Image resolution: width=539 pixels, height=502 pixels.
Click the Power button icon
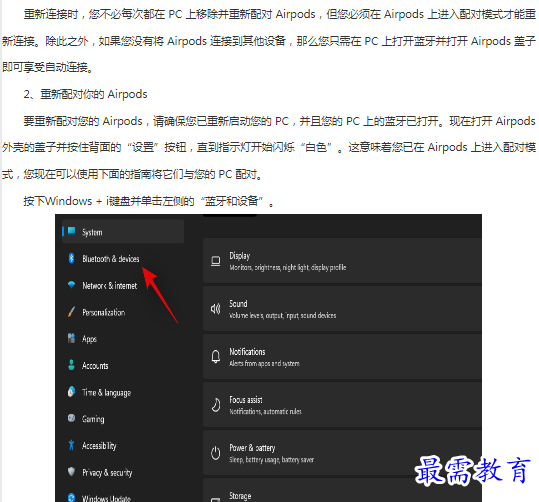pos(216,453)
